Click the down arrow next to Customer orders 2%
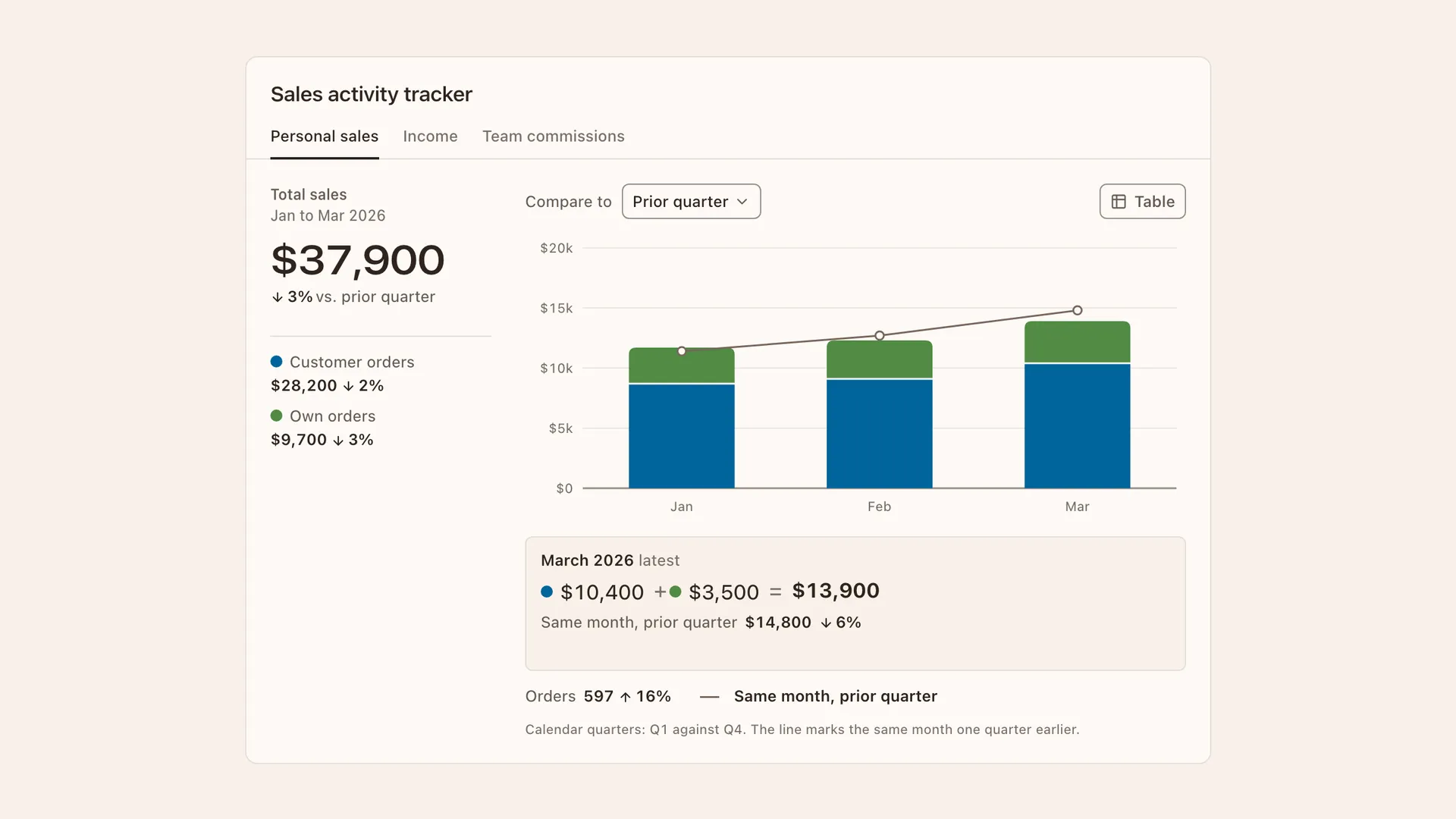1456x819 pixels. click(348, 387)
